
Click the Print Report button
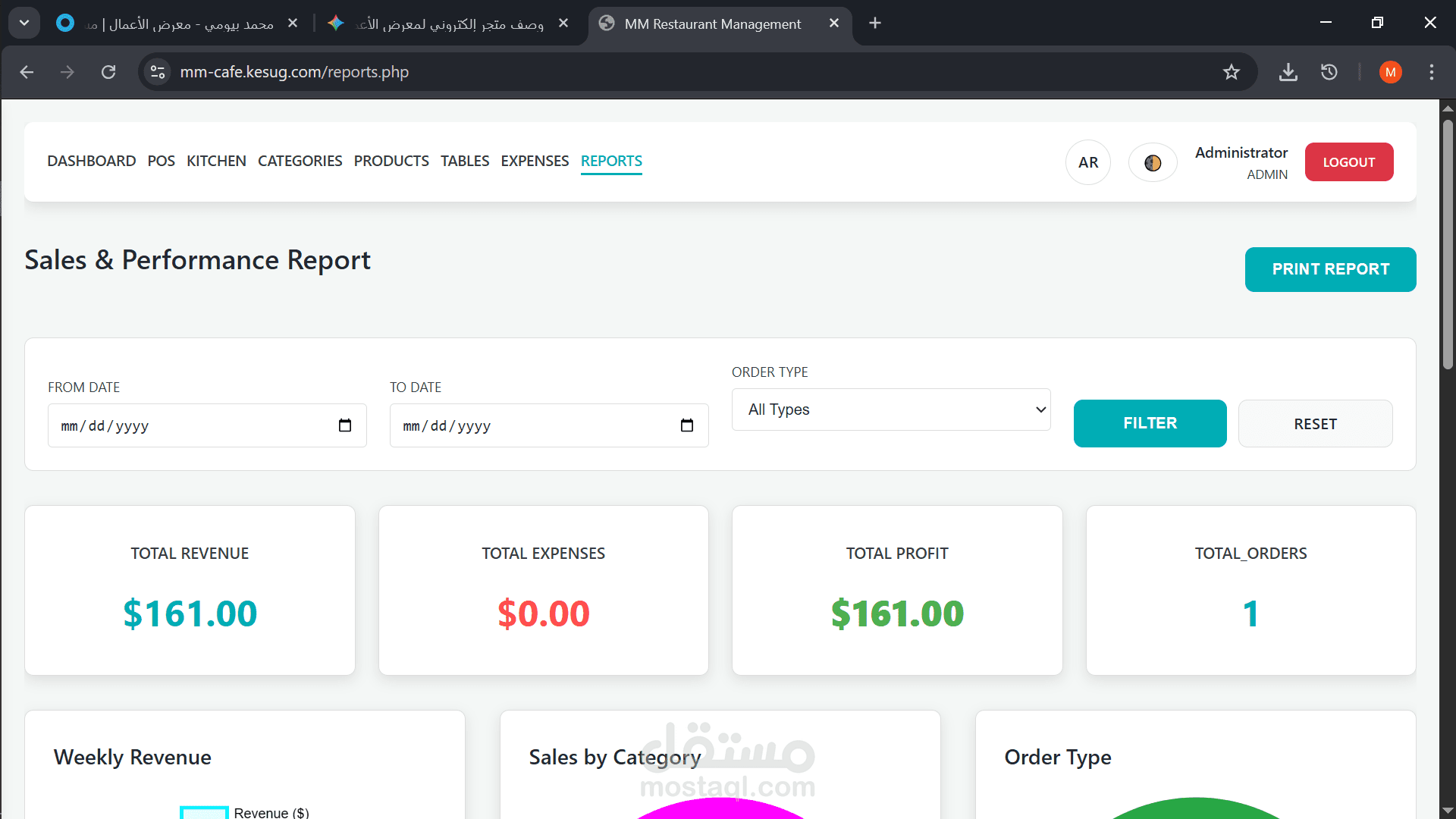pos(1330,269)
